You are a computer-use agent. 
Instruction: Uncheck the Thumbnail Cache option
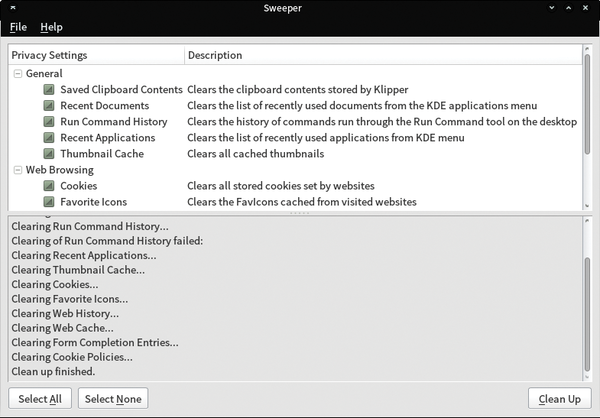(49, 154)
